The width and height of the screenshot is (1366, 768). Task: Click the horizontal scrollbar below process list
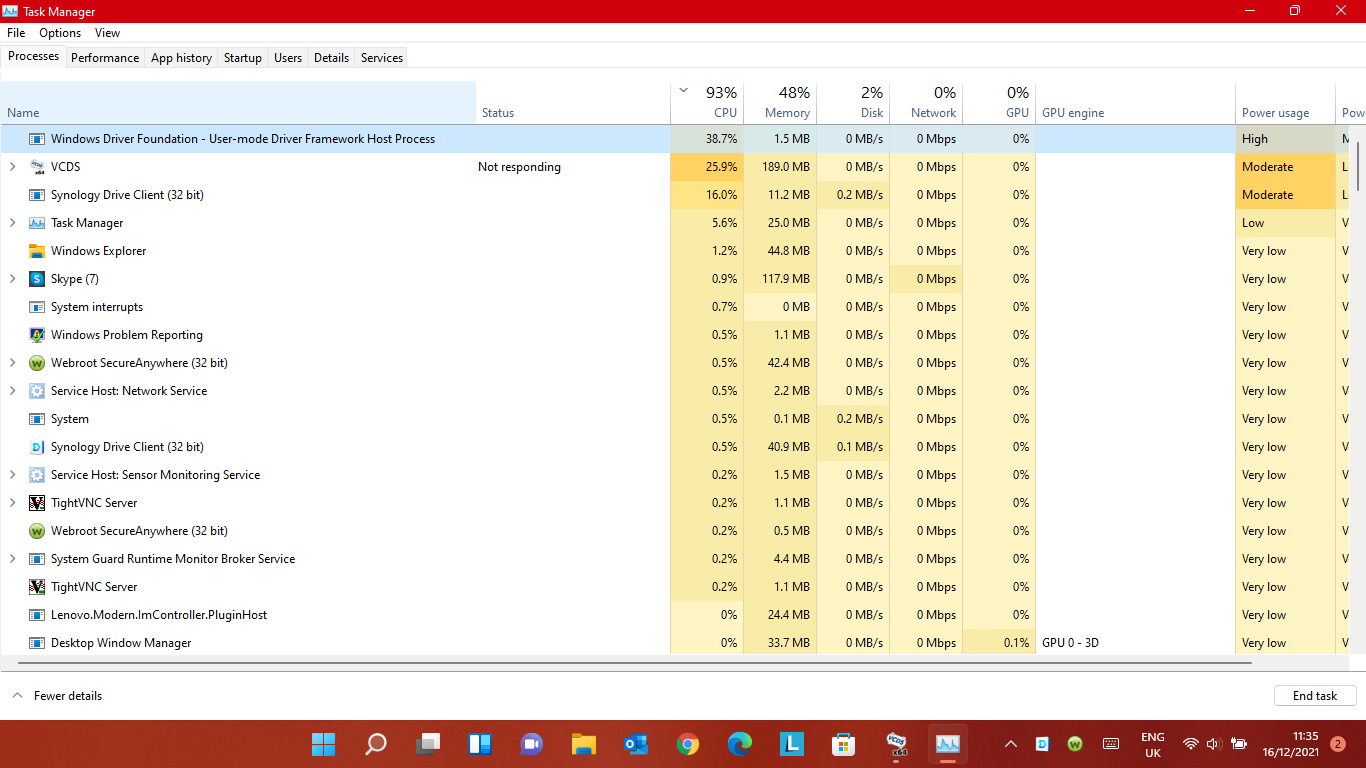630,662
